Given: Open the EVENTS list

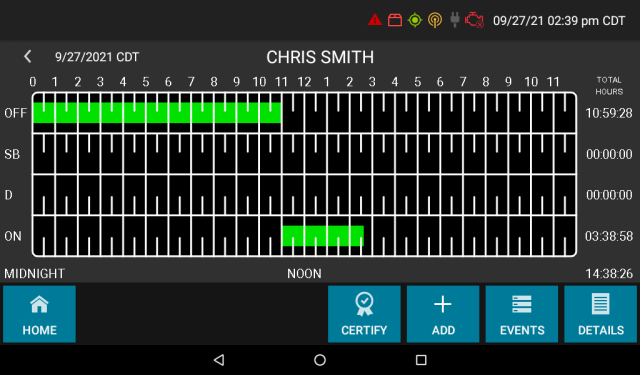Looking at the screenshot, I should click(522, 314).
